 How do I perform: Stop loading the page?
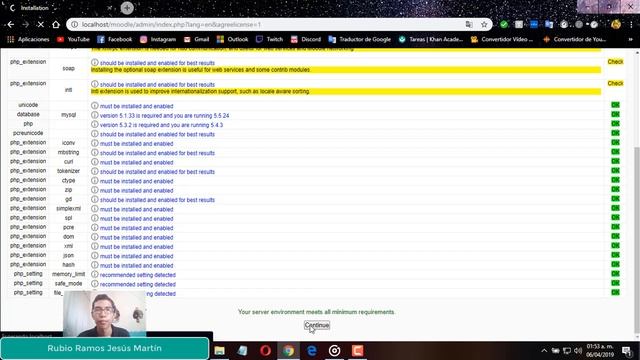[x=40, y=24]
